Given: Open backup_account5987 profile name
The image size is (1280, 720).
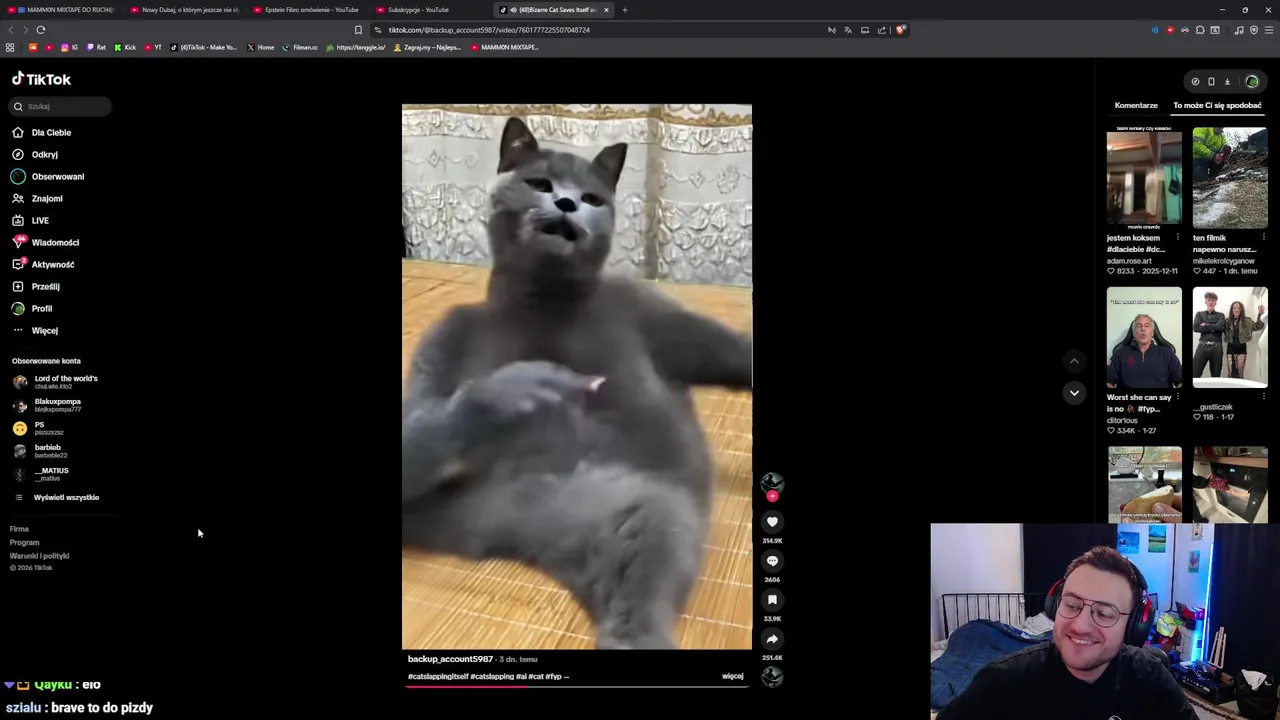Looking at the screenshot, I should pos(450,659).
